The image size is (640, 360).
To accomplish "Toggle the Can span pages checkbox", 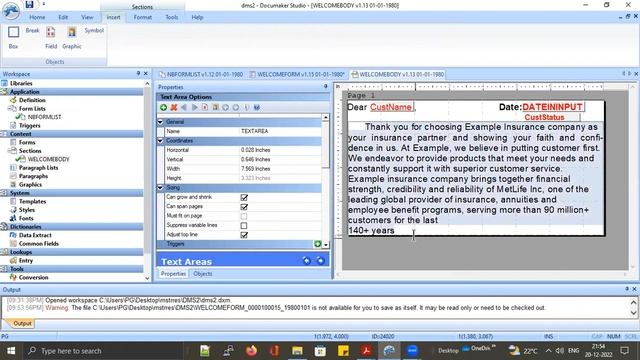I will [244, 207].
